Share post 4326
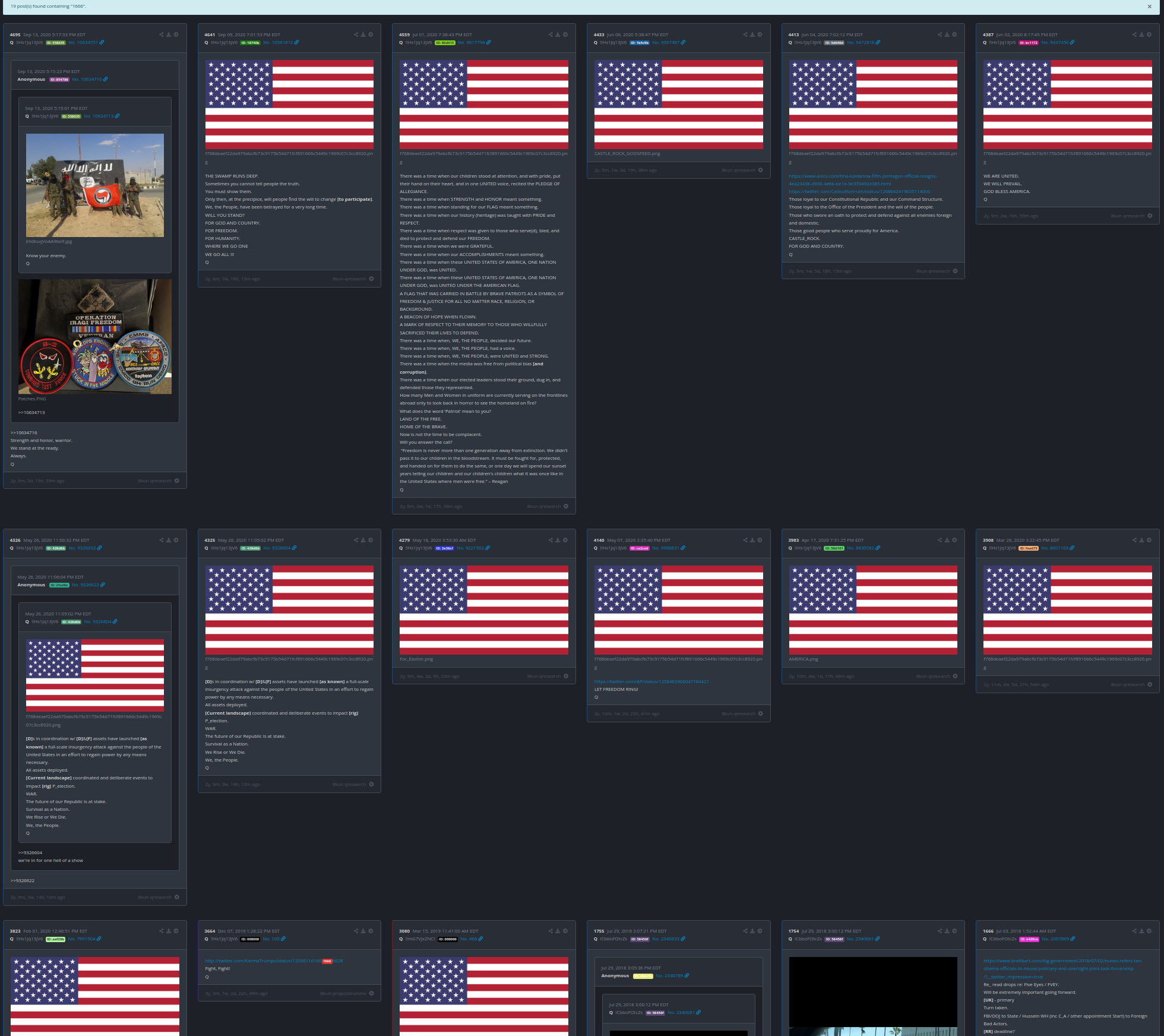Image resolution: width=1164 pixels, height=1036 pixels. coord(161,540)
